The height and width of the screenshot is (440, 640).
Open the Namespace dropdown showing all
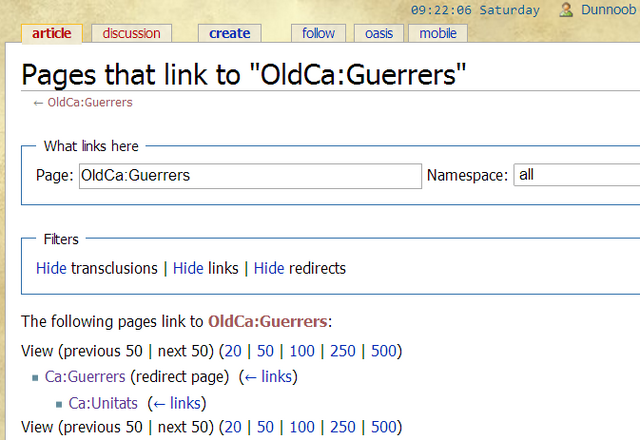click(576, 175)
